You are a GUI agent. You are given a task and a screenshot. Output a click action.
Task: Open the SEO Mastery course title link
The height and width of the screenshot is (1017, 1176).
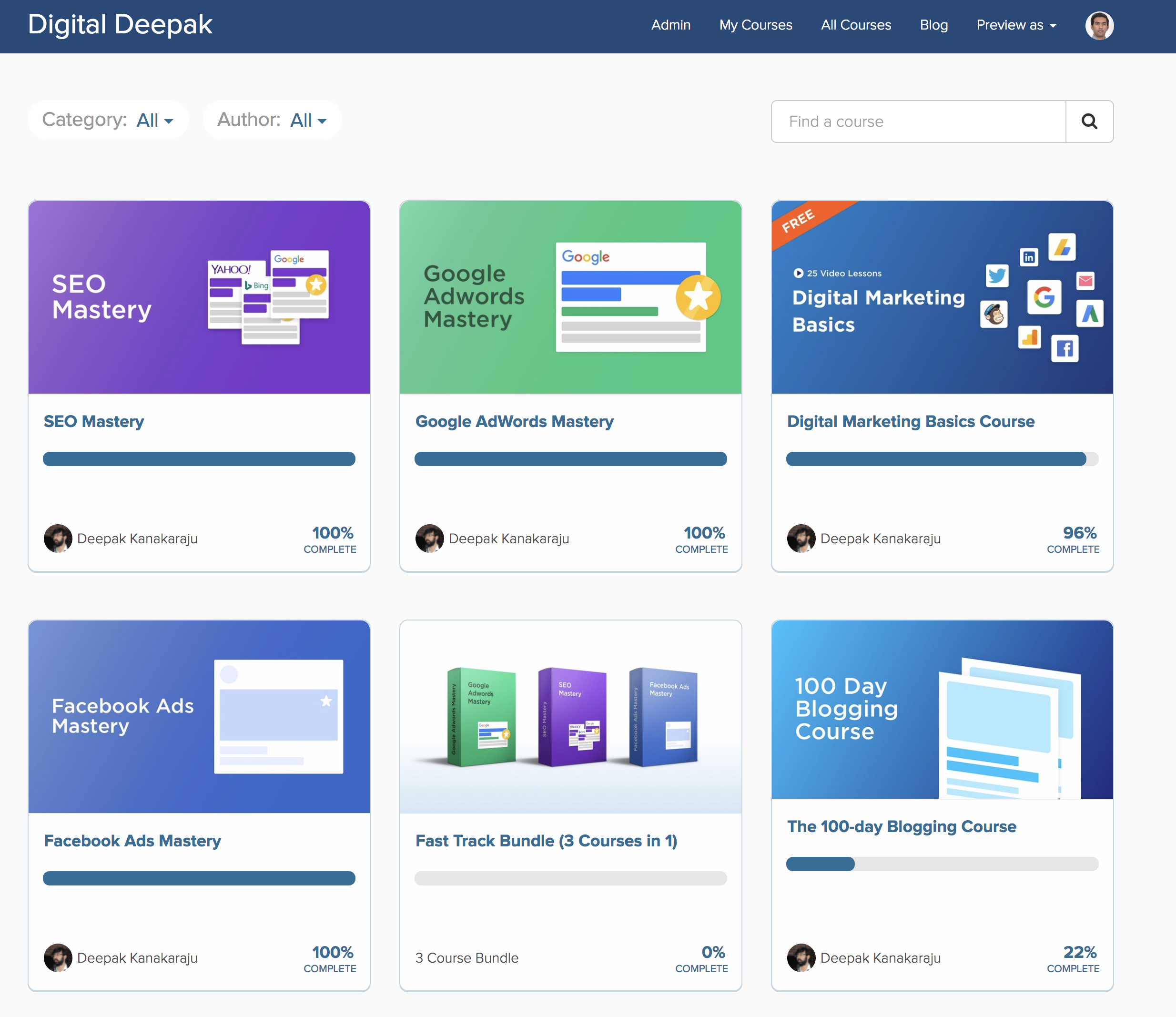click(94, 421)
